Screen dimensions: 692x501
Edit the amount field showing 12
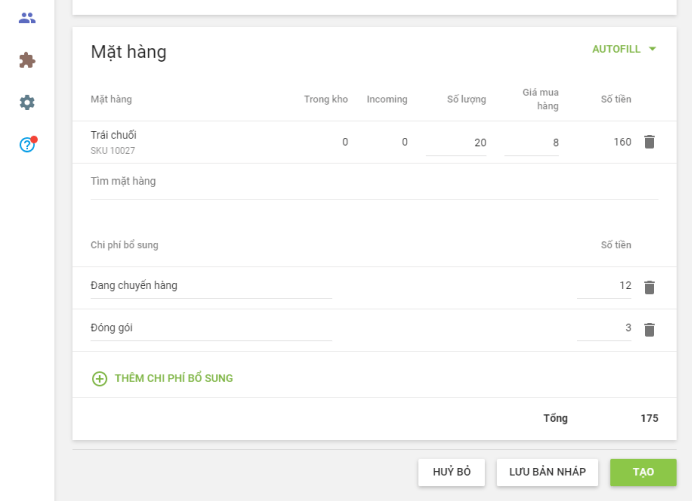tap(604, 286)
